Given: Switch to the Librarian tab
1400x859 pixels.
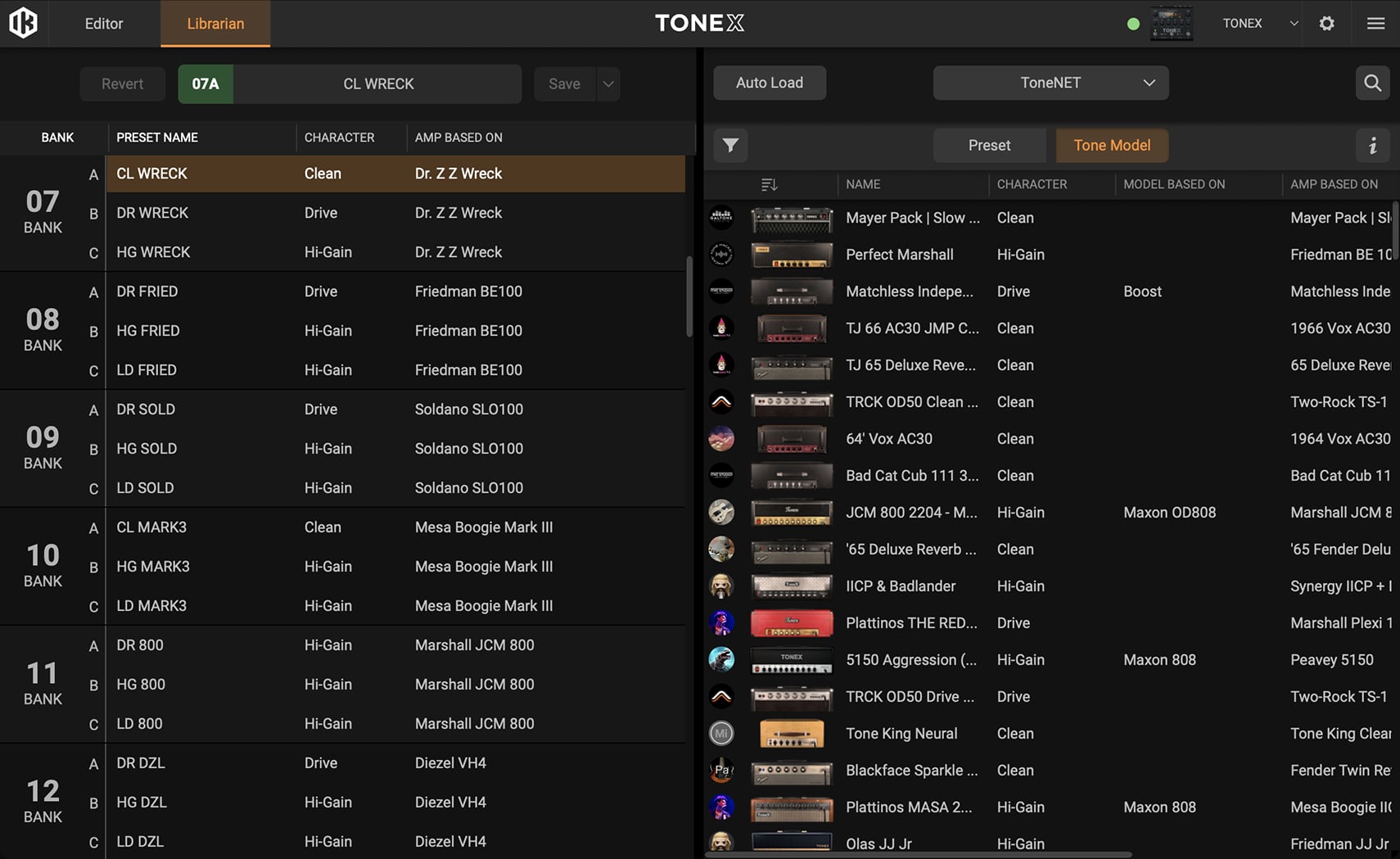Looking at the screenshot, I should (x=215, y=24).
